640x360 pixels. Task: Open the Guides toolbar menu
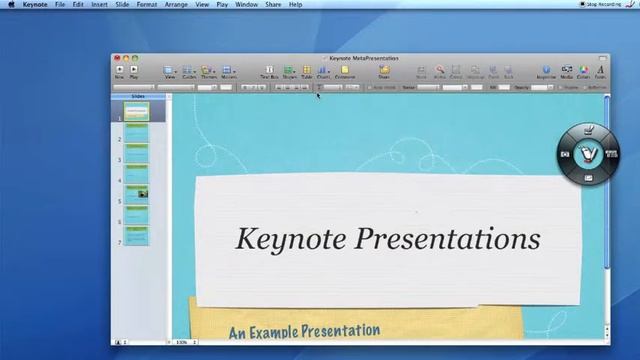[189, 71]
